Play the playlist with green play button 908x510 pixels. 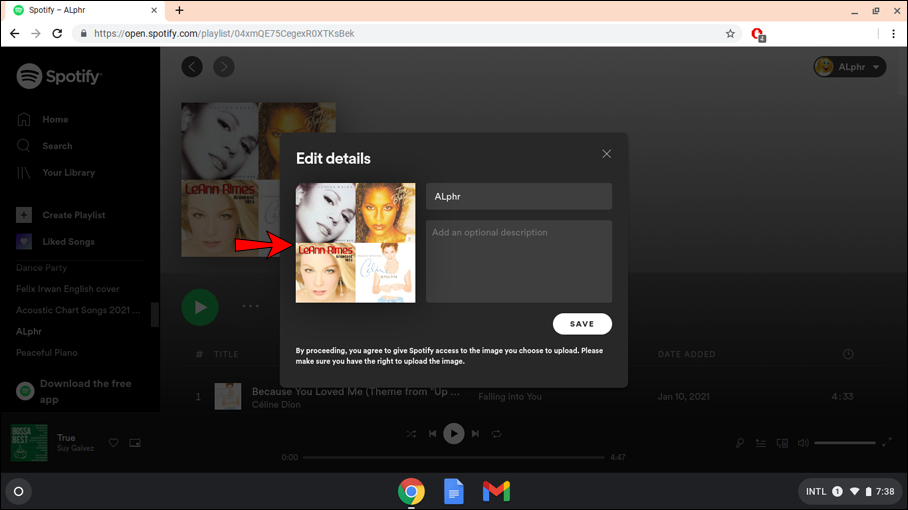pos(200,307)
